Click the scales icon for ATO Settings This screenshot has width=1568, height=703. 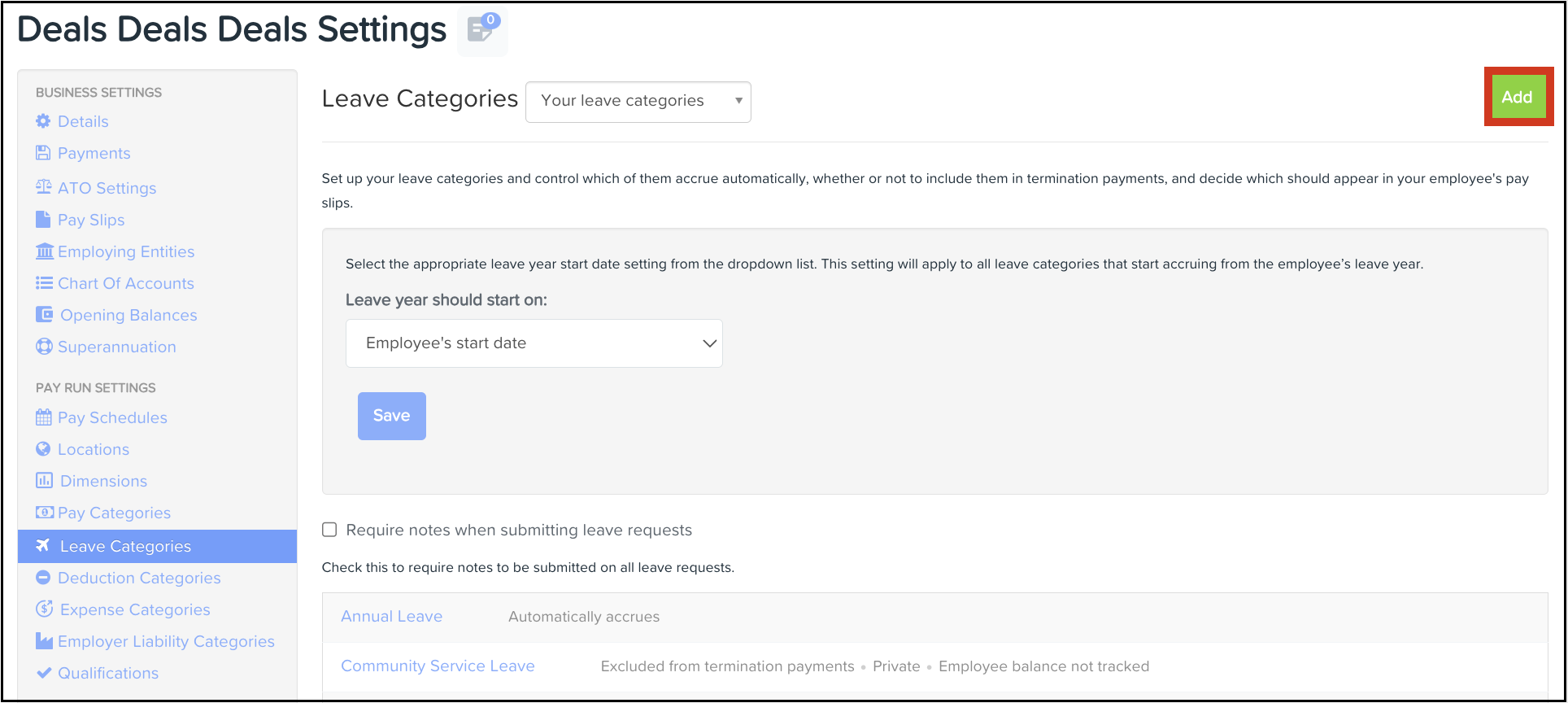[x=43, y=187]
